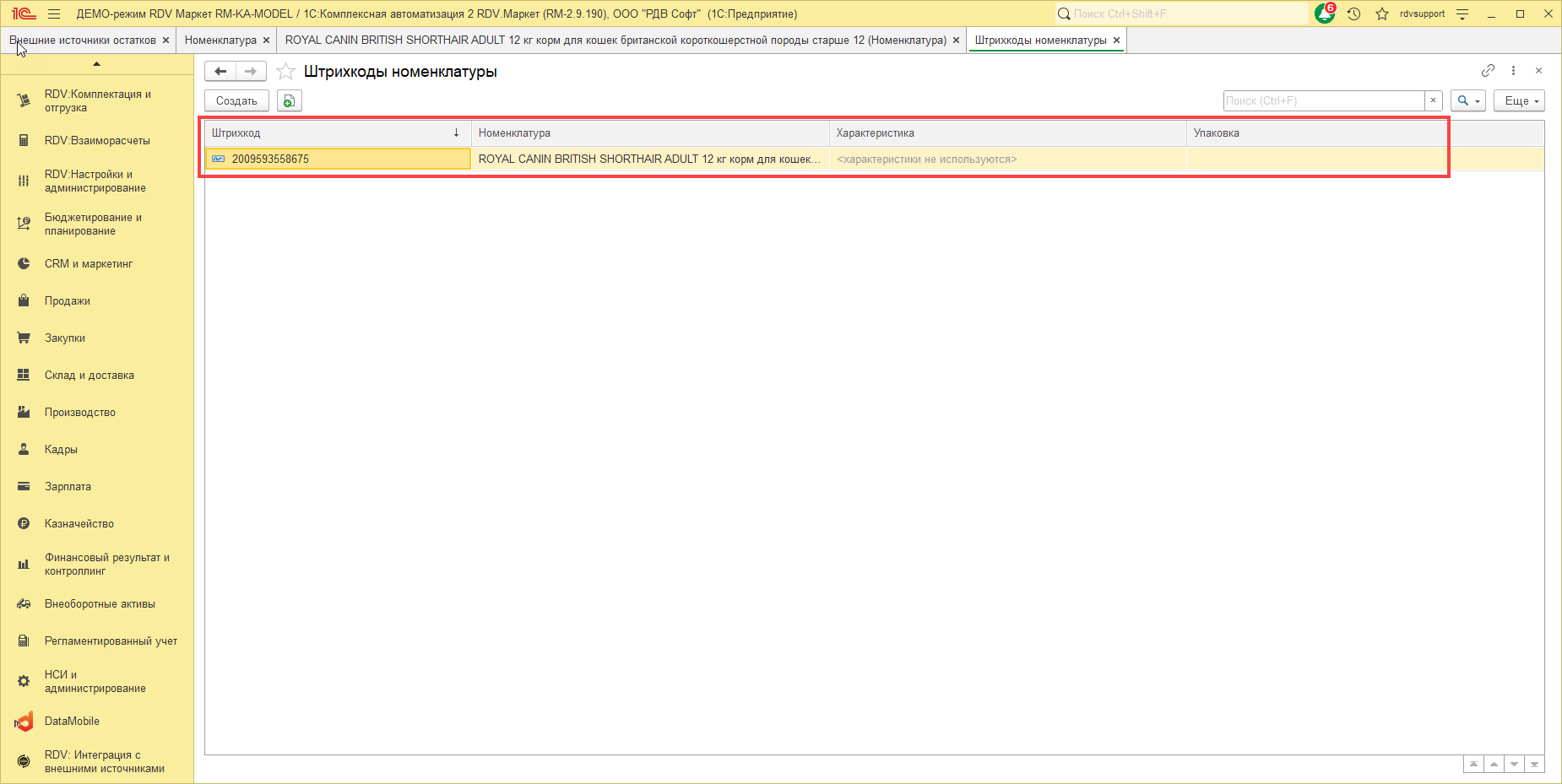This screenshot has width=1562, height=784.
Task: Open DataMobile section
Action: pos(97,722)
